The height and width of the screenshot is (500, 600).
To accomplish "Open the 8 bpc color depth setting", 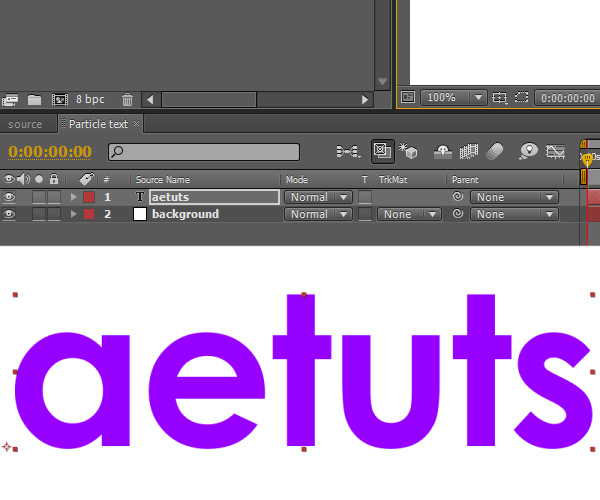I will (x=90, y=99).
